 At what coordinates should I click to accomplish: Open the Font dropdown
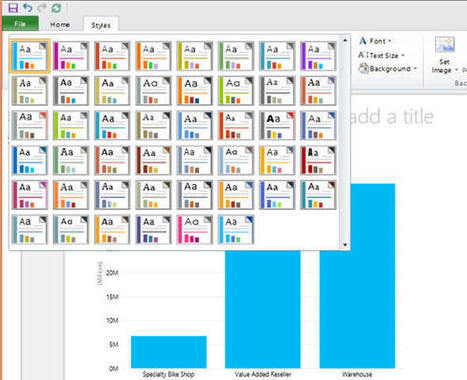375,41
